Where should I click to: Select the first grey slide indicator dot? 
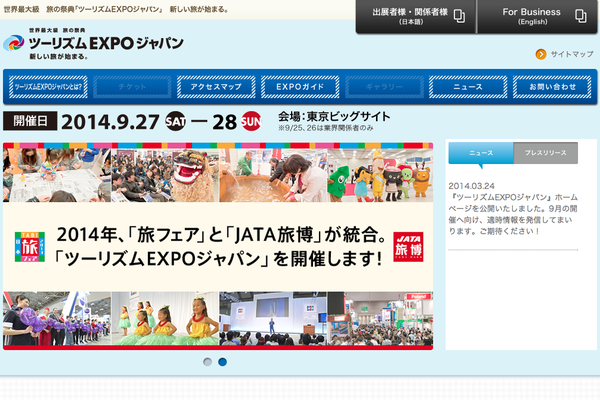pos(207,362)
